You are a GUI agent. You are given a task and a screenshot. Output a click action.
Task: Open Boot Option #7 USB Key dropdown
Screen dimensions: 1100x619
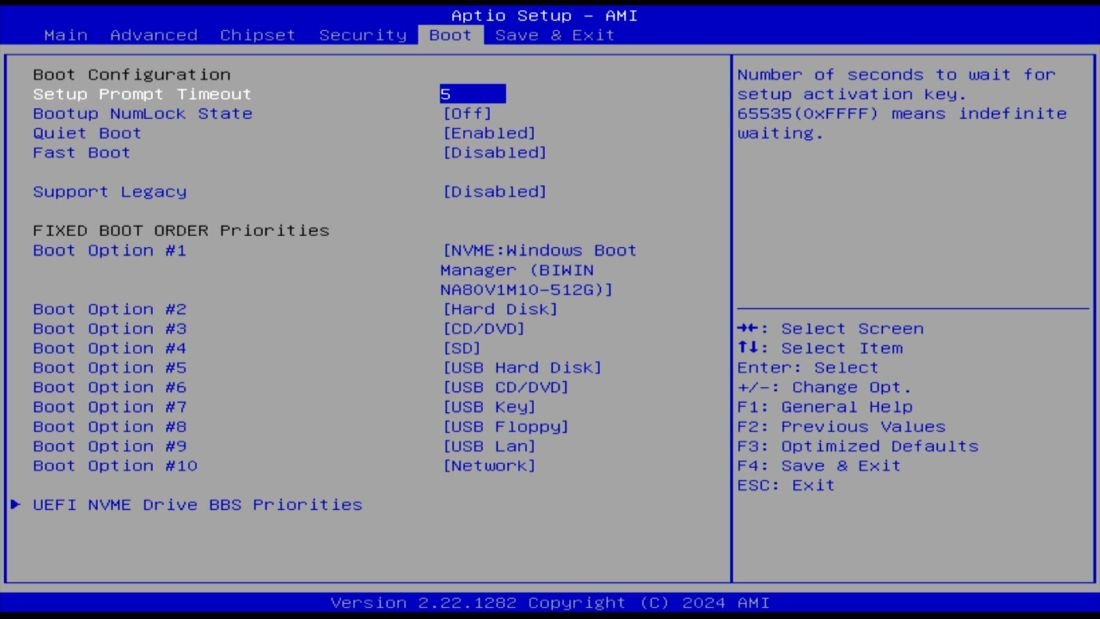coord(489,407)
